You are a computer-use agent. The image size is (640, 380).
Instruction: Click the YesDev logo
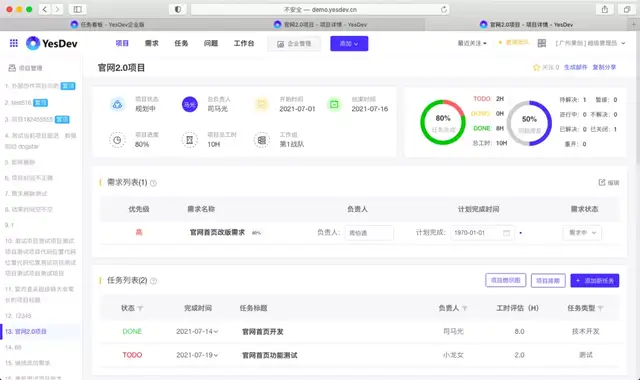click(52, 43)
